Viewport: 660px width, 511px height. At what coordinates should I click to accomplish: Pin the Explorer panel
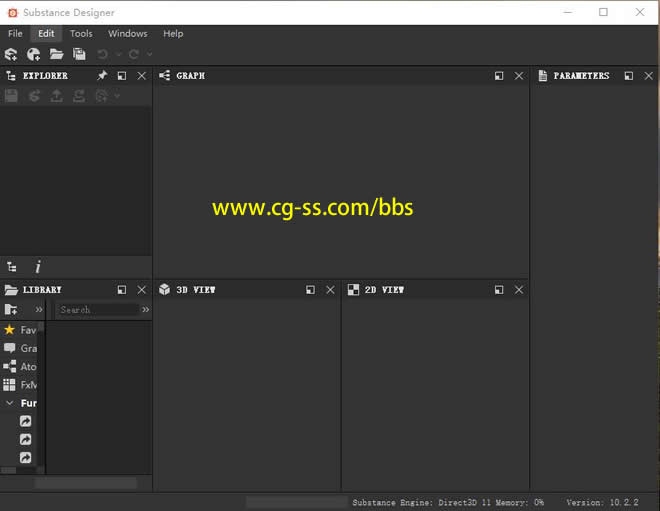102,76
